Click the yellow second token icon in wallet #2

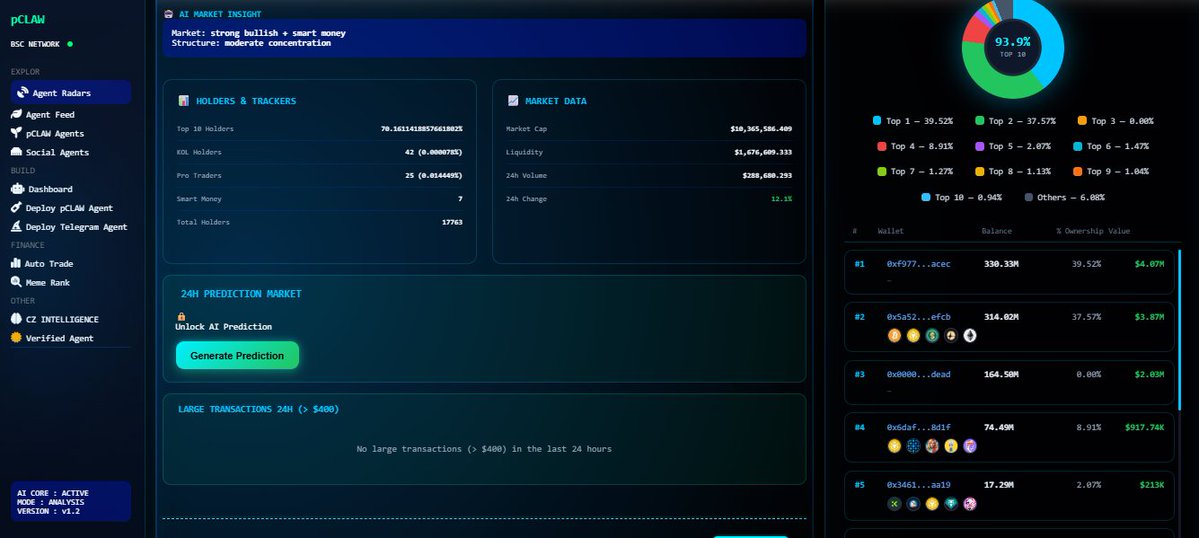[x=913, y=335]
